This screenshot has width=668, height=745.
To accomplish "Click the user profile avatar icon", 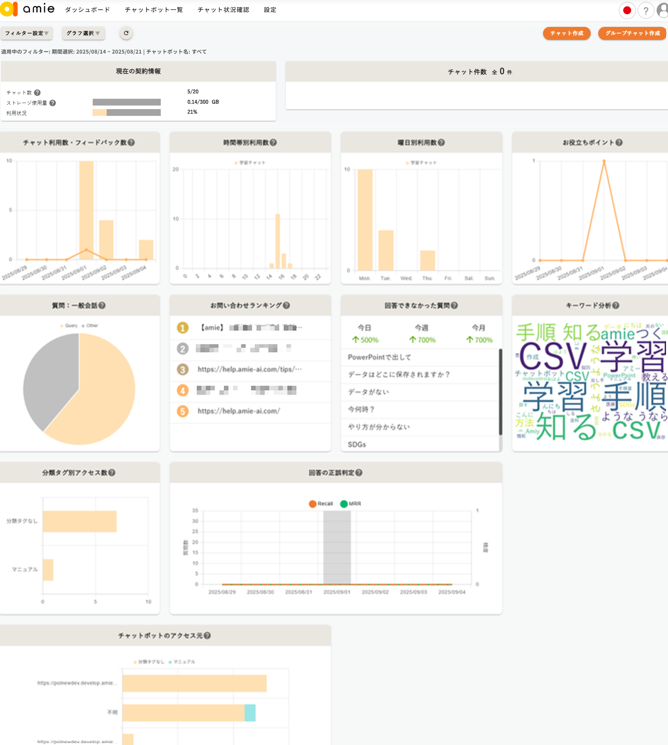I will (663, 10).
